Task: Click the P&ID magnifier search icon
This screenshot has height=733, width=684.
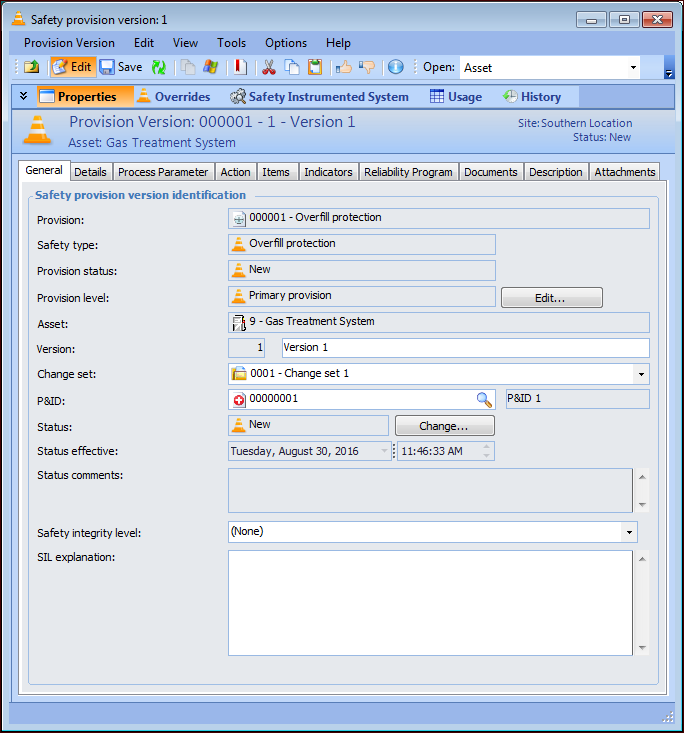Action: (x=484, y=400)
